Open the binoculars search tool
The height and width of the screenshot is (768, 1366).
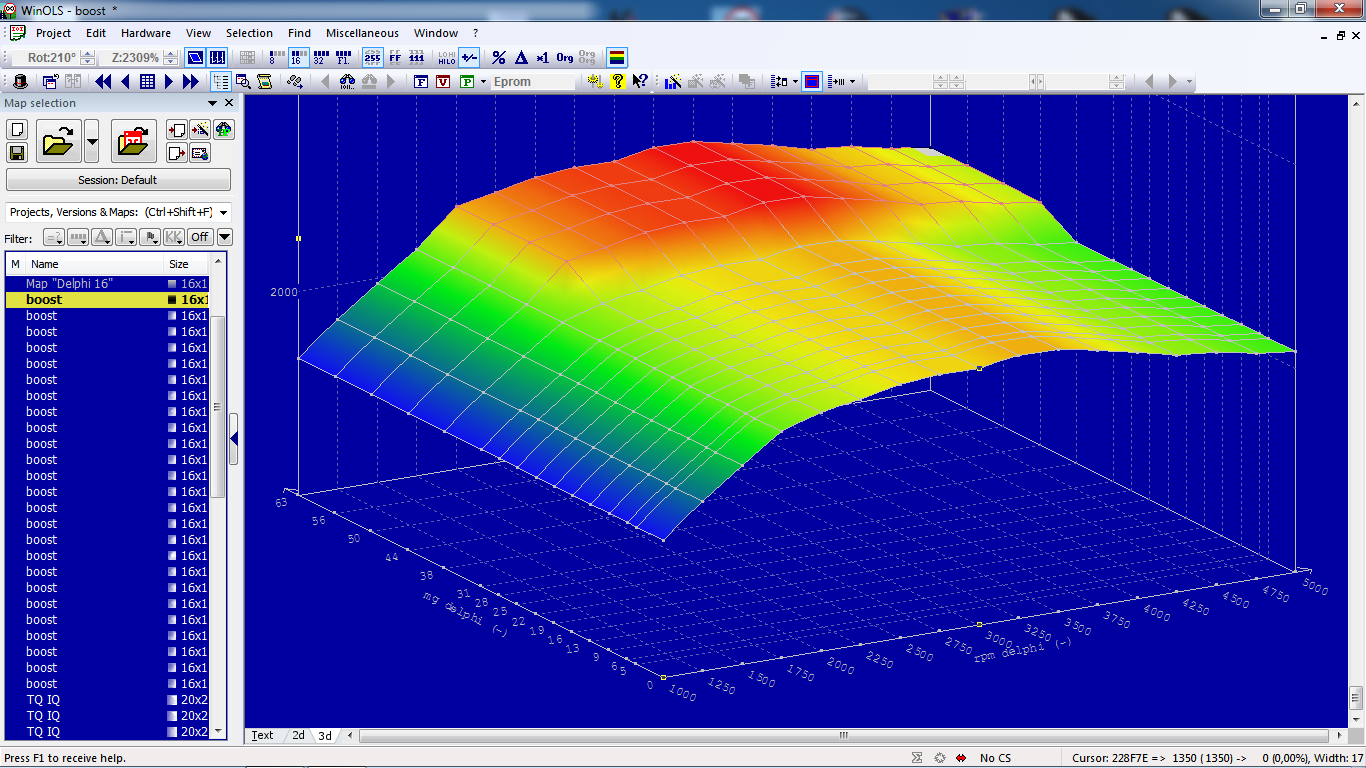pyautogui.click(x=347, y=81)
